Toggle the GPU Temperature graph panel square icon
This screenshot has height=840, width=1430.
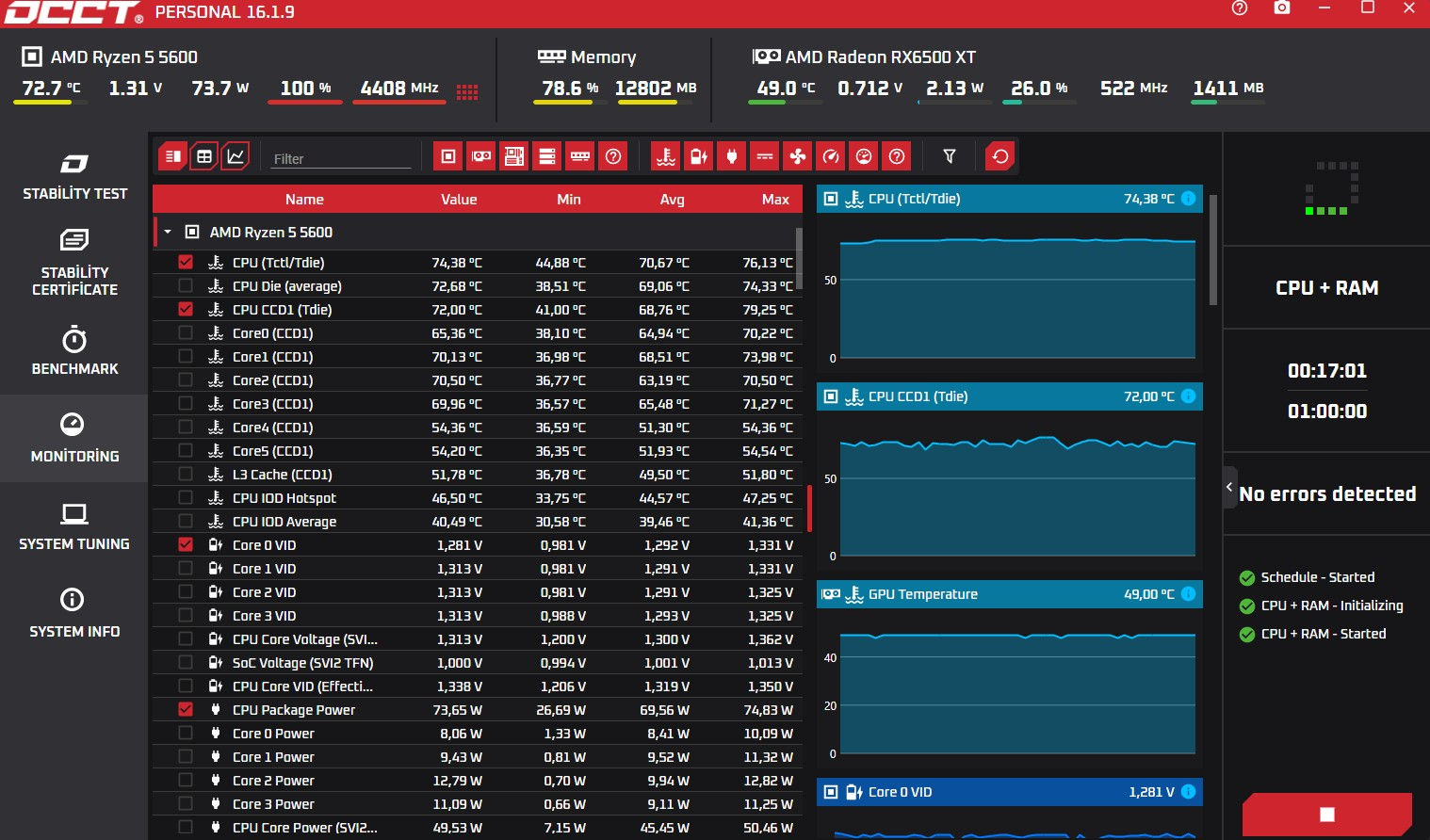pyautogui.click(x=831, y=594)
